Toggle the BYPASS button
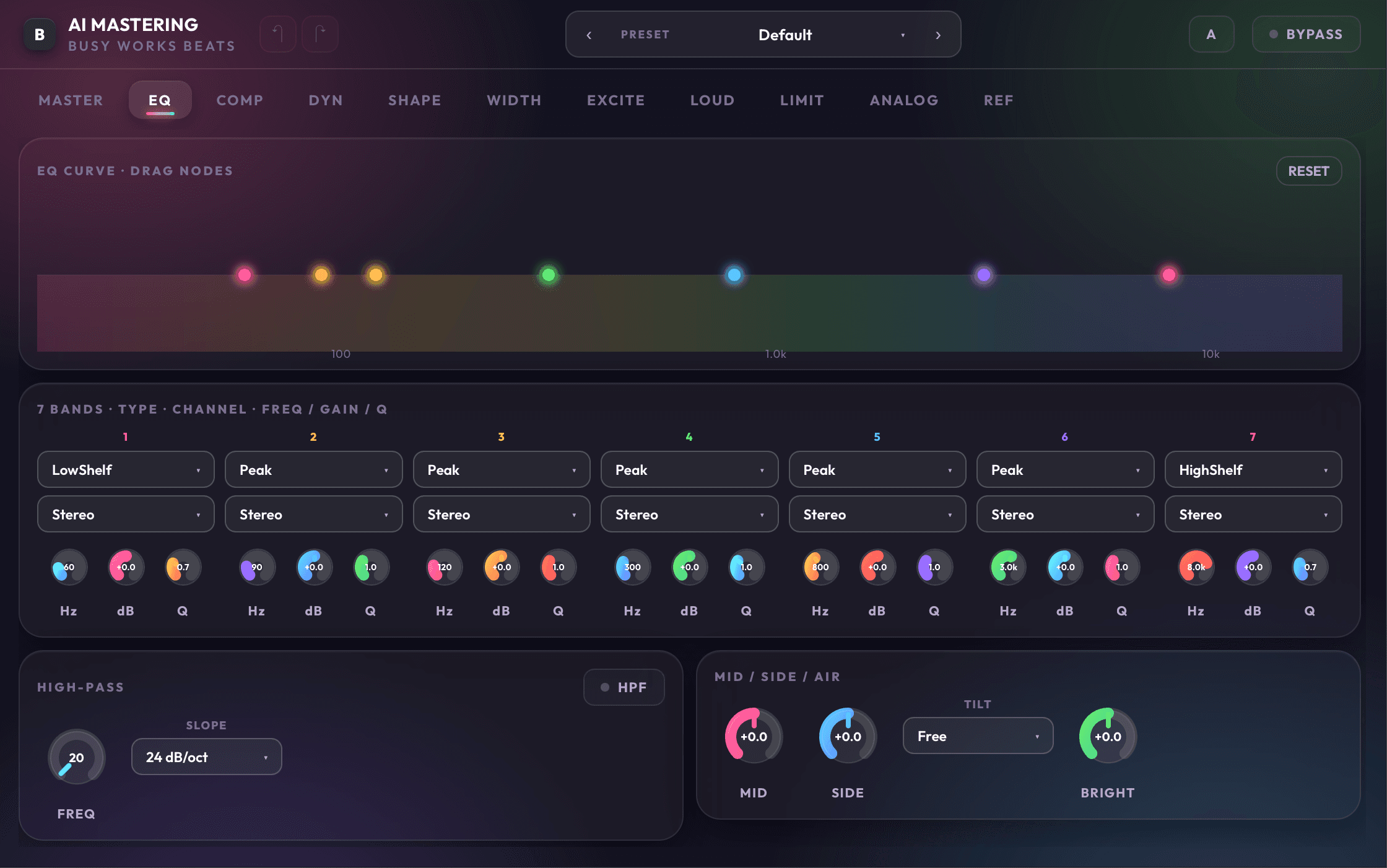 [x=1306, y=34]
